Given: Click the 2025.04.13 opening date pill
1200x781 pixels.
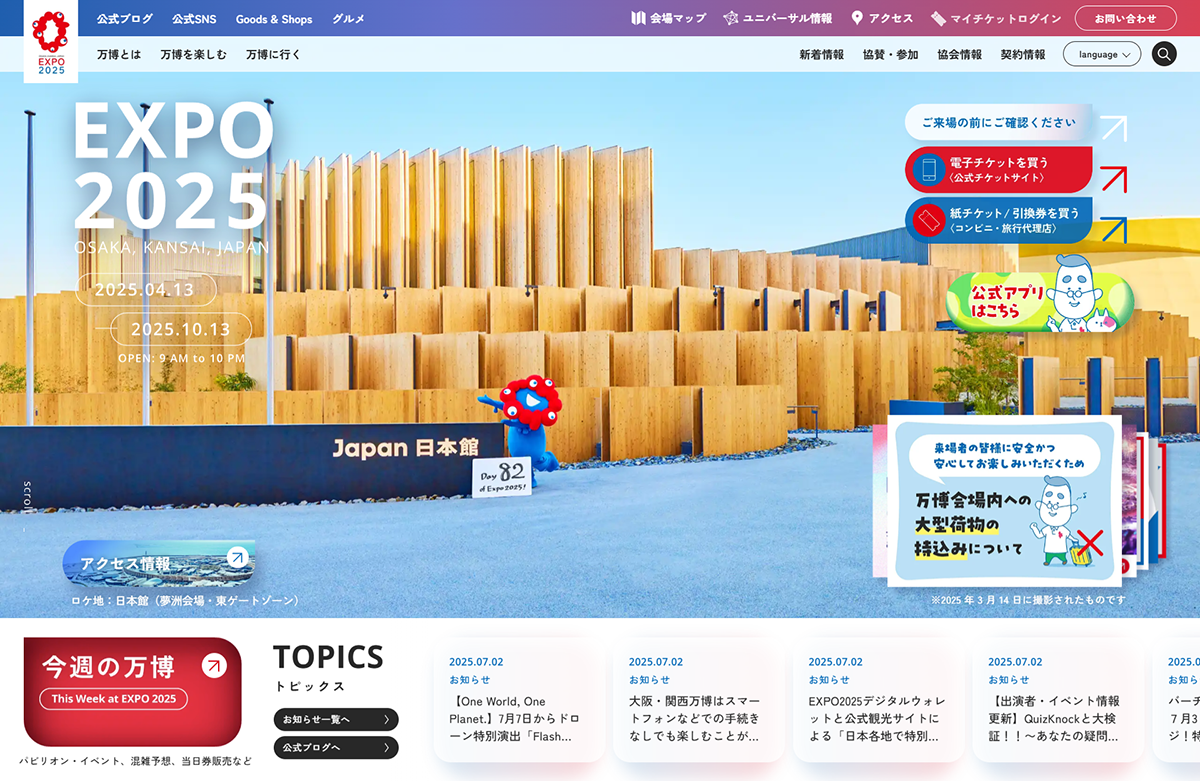Looking at the screenshot, I should (x=146, y=290).
